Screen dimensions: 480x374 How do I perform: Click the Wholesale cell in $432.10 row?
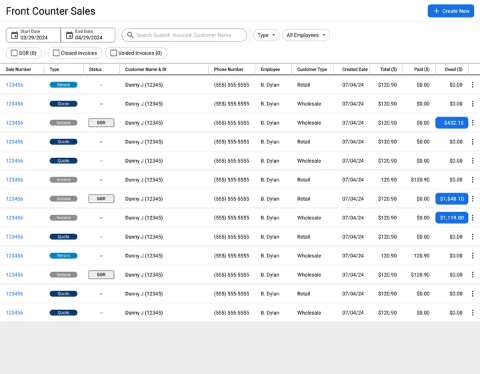(x=309, y=123)
